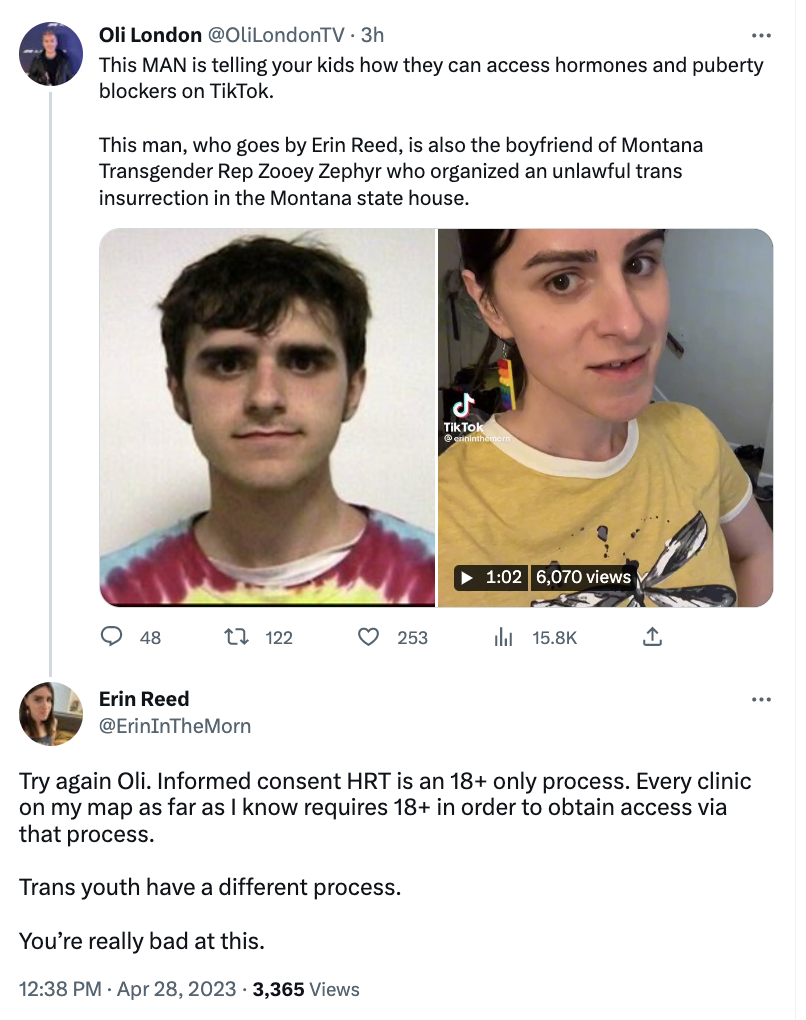
Task: Click the reply speech bubble icon
Action: point(114,637)
